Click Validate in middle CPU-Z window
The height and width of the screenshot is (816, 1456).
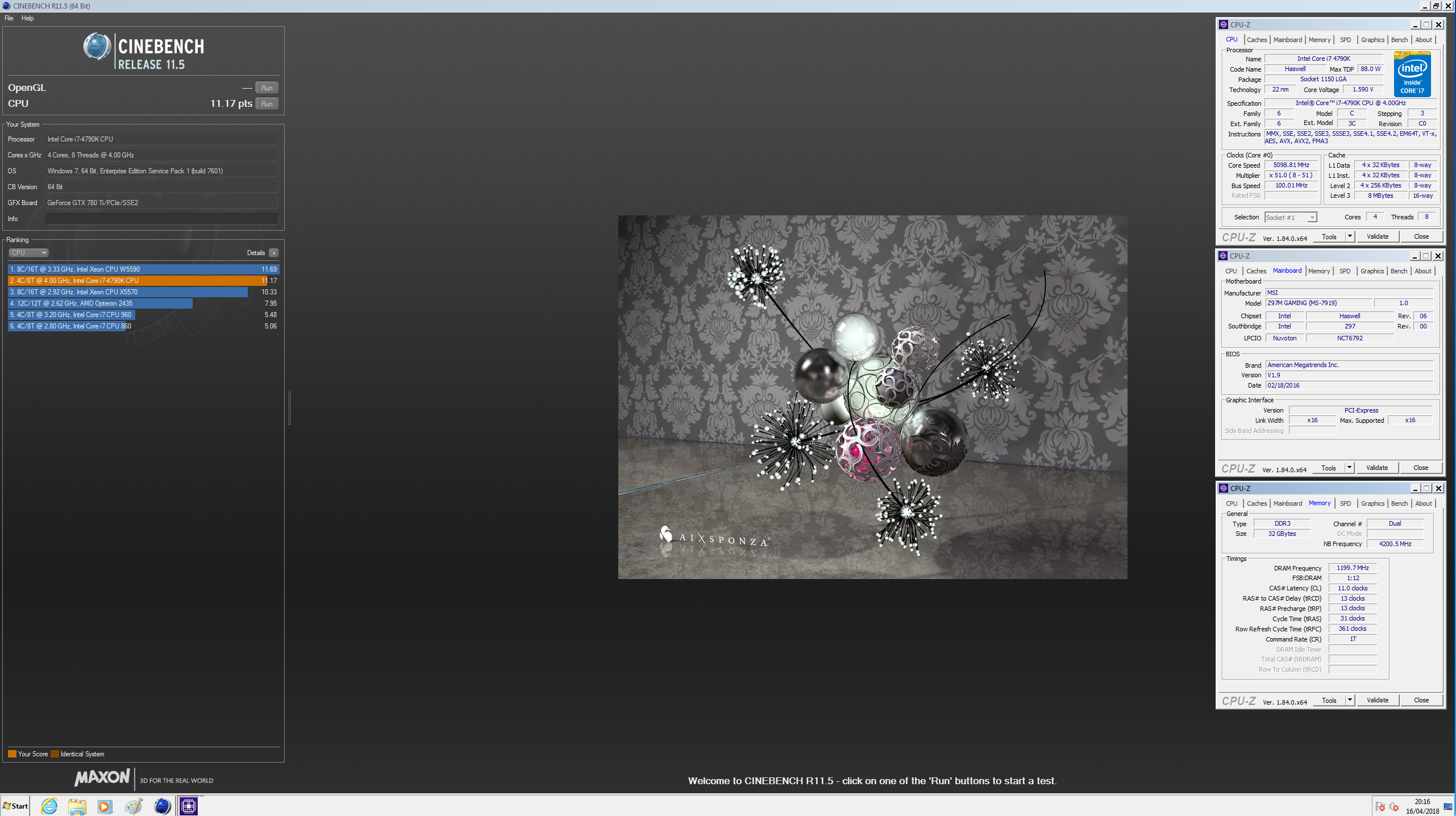[x=1376, y=468]
